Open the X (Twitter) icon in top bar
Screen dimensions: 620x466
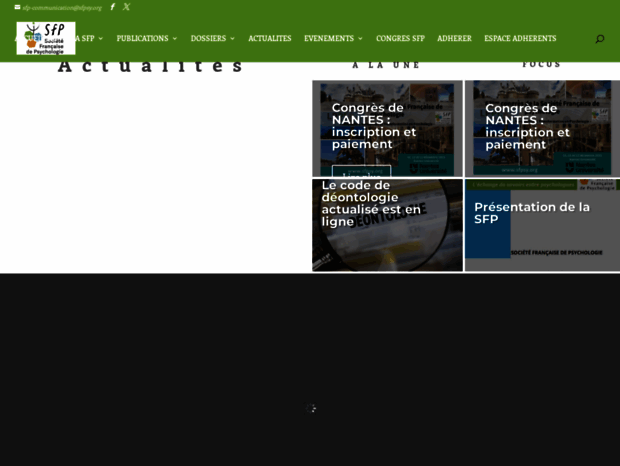pos(126,7)
